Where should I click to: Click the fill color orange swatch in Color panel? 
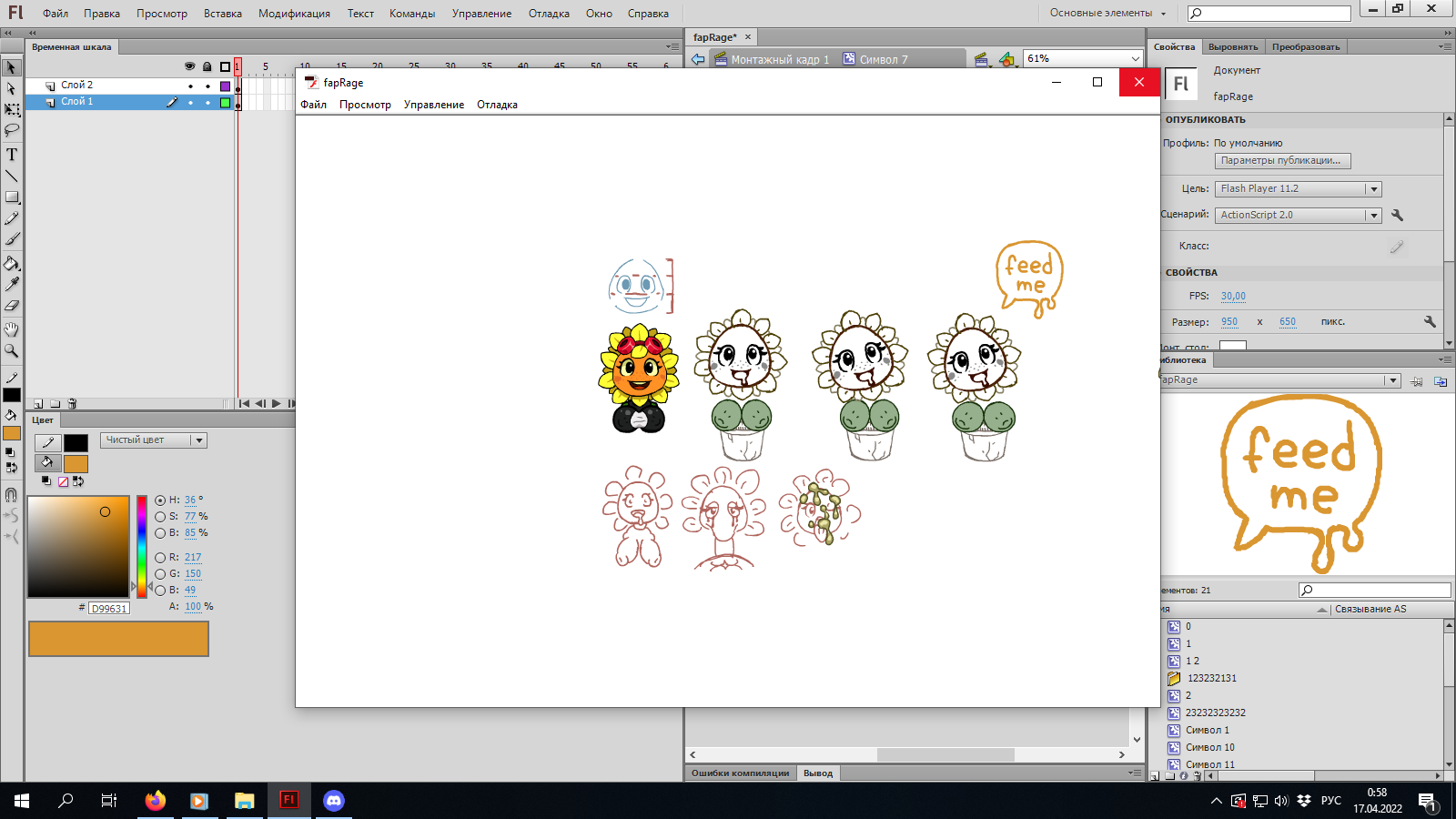76,463
